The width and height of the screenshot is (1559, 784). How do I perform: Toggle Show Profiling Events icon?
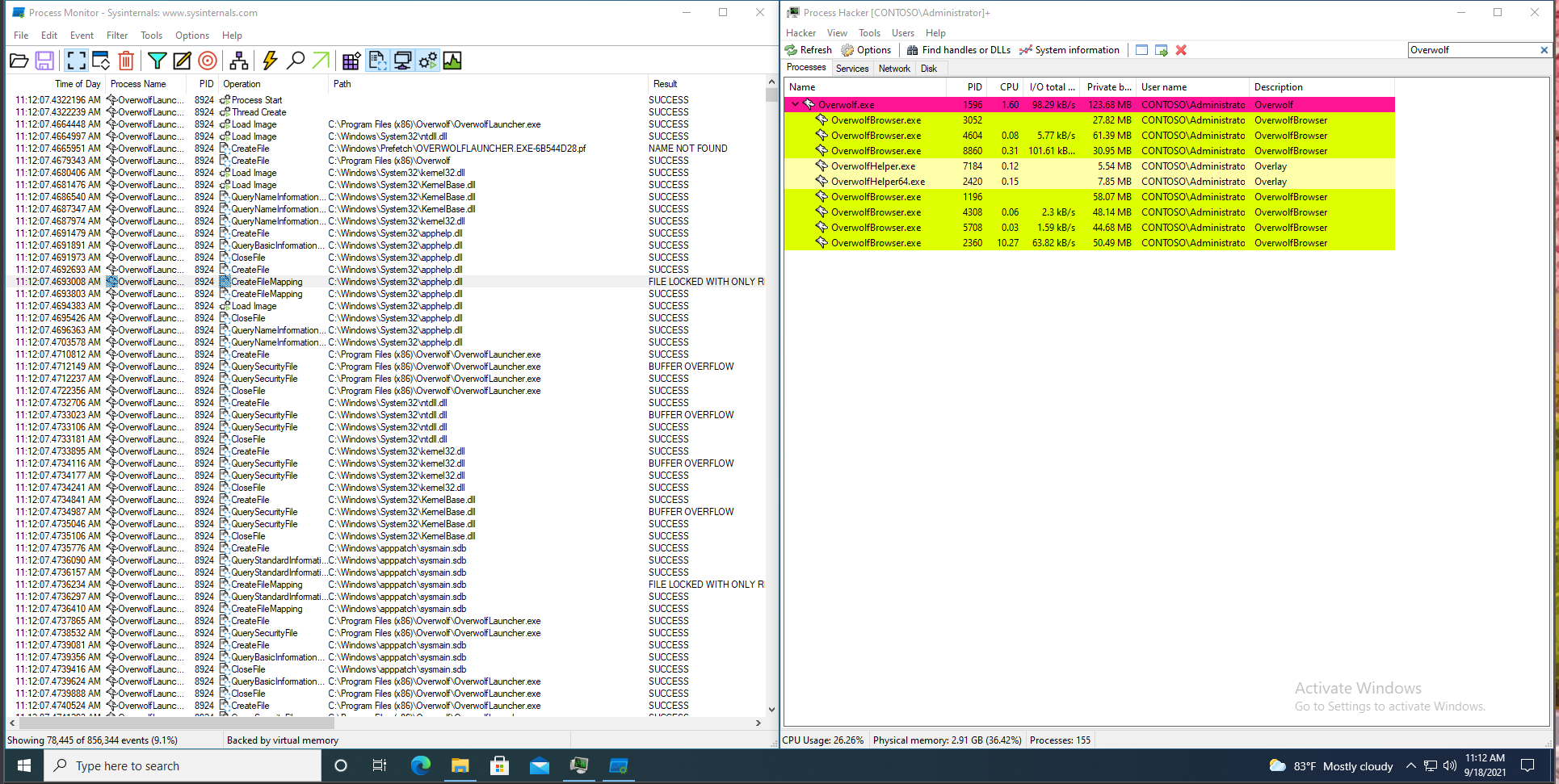452,61
